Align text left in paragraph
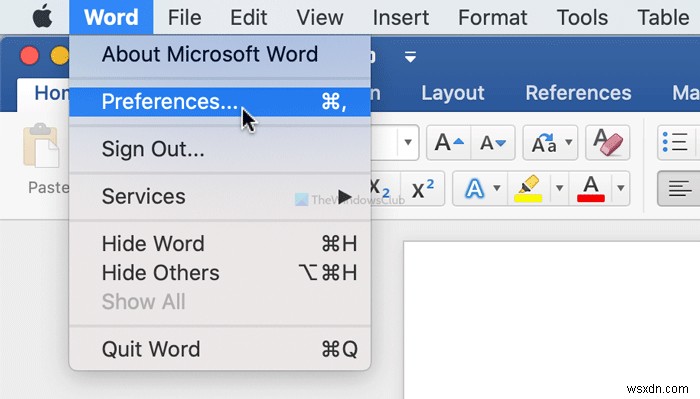 (679, 189)
